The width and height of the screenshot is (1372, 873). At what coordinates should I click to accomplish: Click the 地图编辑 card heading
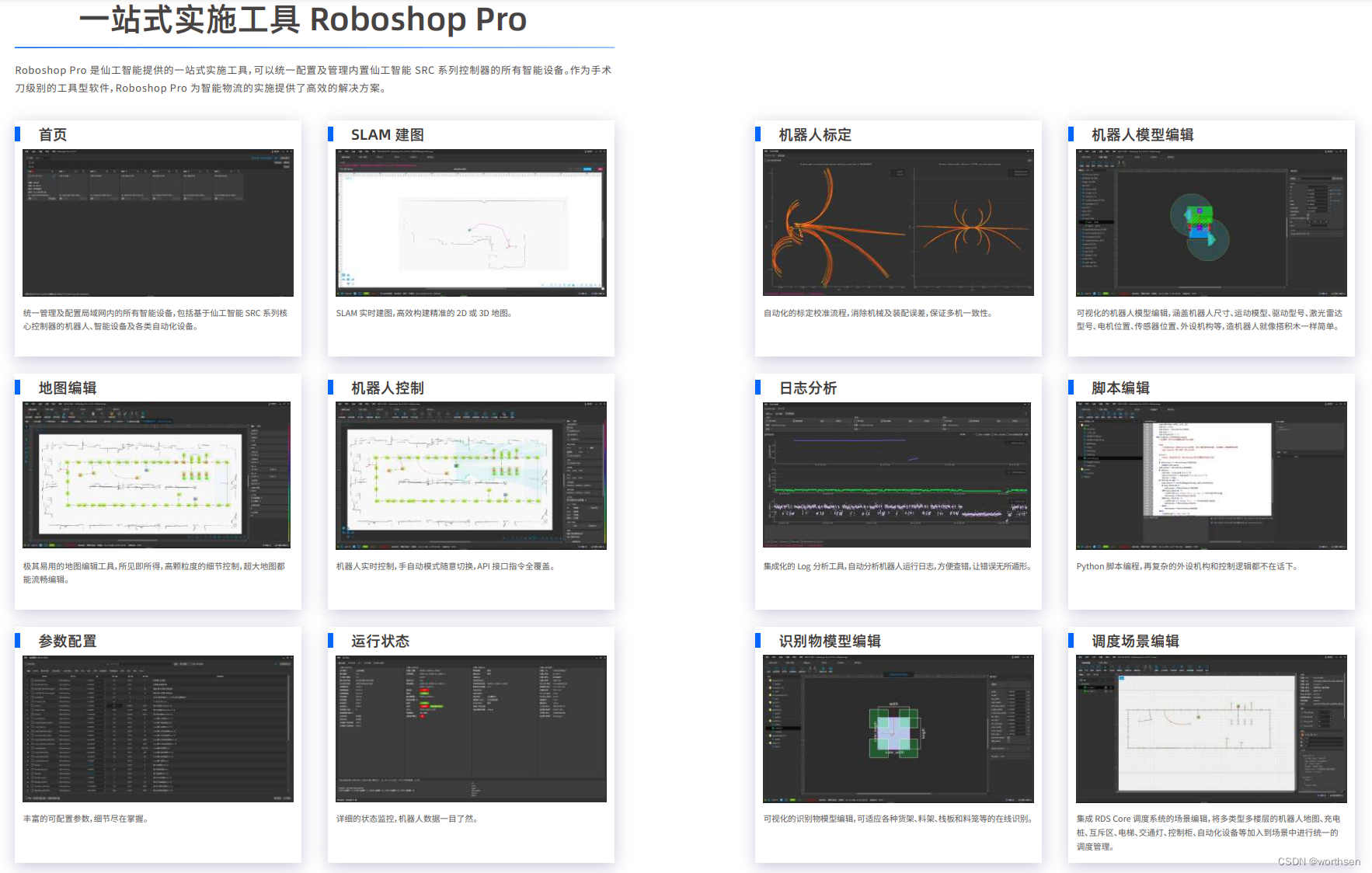click(68, 388)
